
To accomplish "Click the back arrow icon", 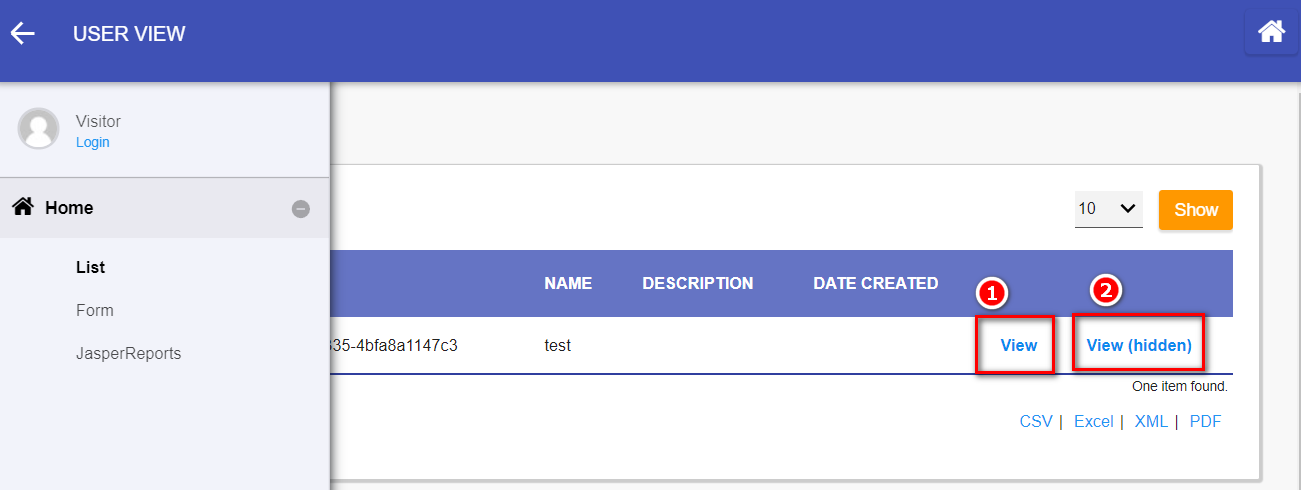I will click(23, 34).
